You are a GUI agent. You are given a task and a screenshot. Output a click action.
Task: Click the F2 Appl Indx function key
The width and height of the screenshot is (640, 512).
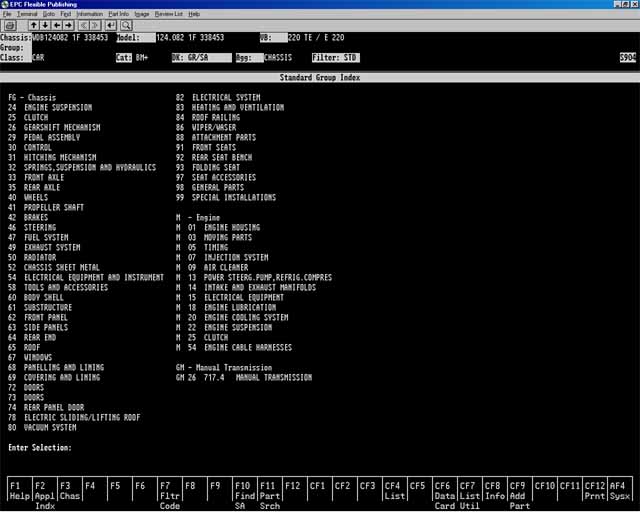pos(44,491)
